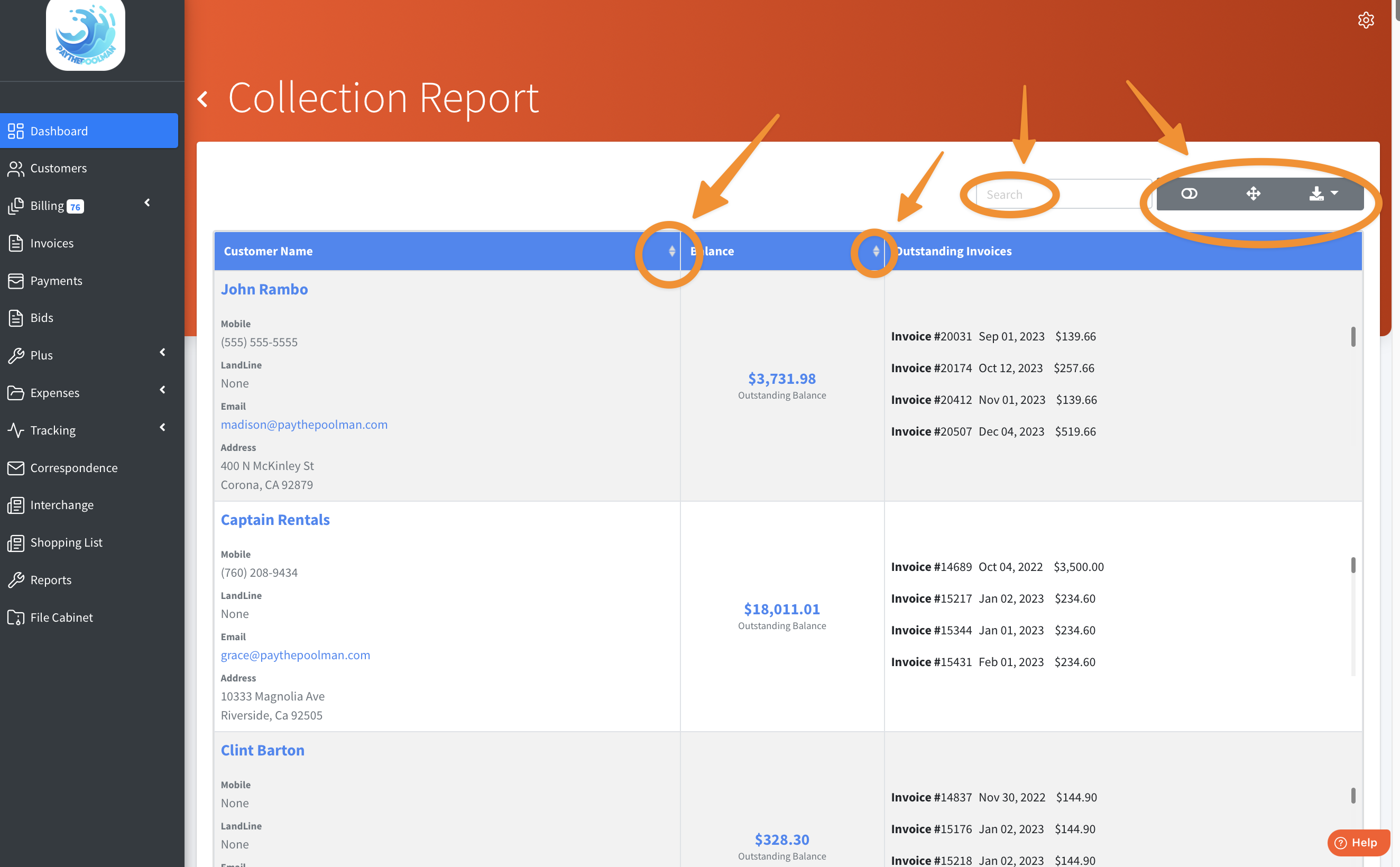Expand the Tracking submenu chevron

pos(163,427)
